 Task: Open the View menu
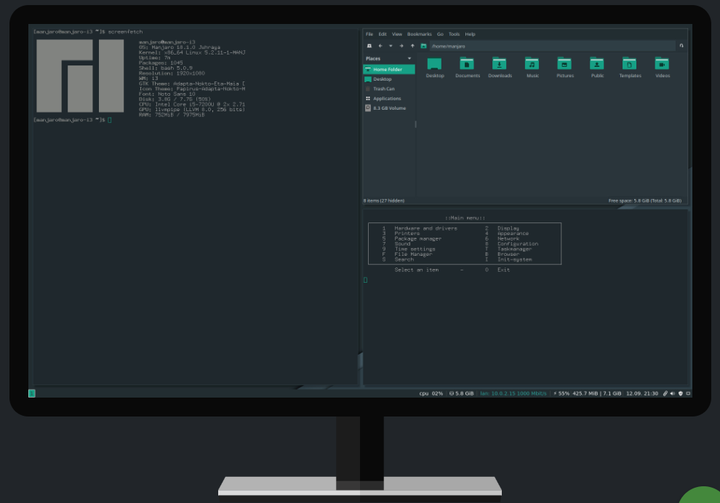tap(397, 34)
